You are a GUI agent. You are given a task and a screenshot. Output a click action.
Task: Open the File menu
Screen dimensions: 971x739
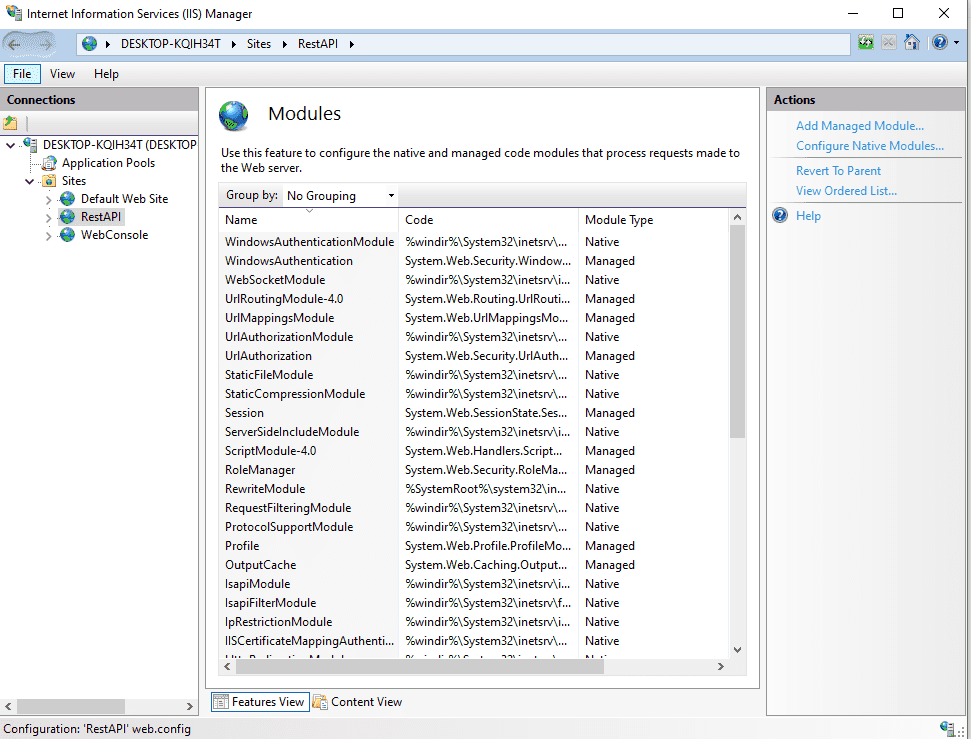coord(22,74)
